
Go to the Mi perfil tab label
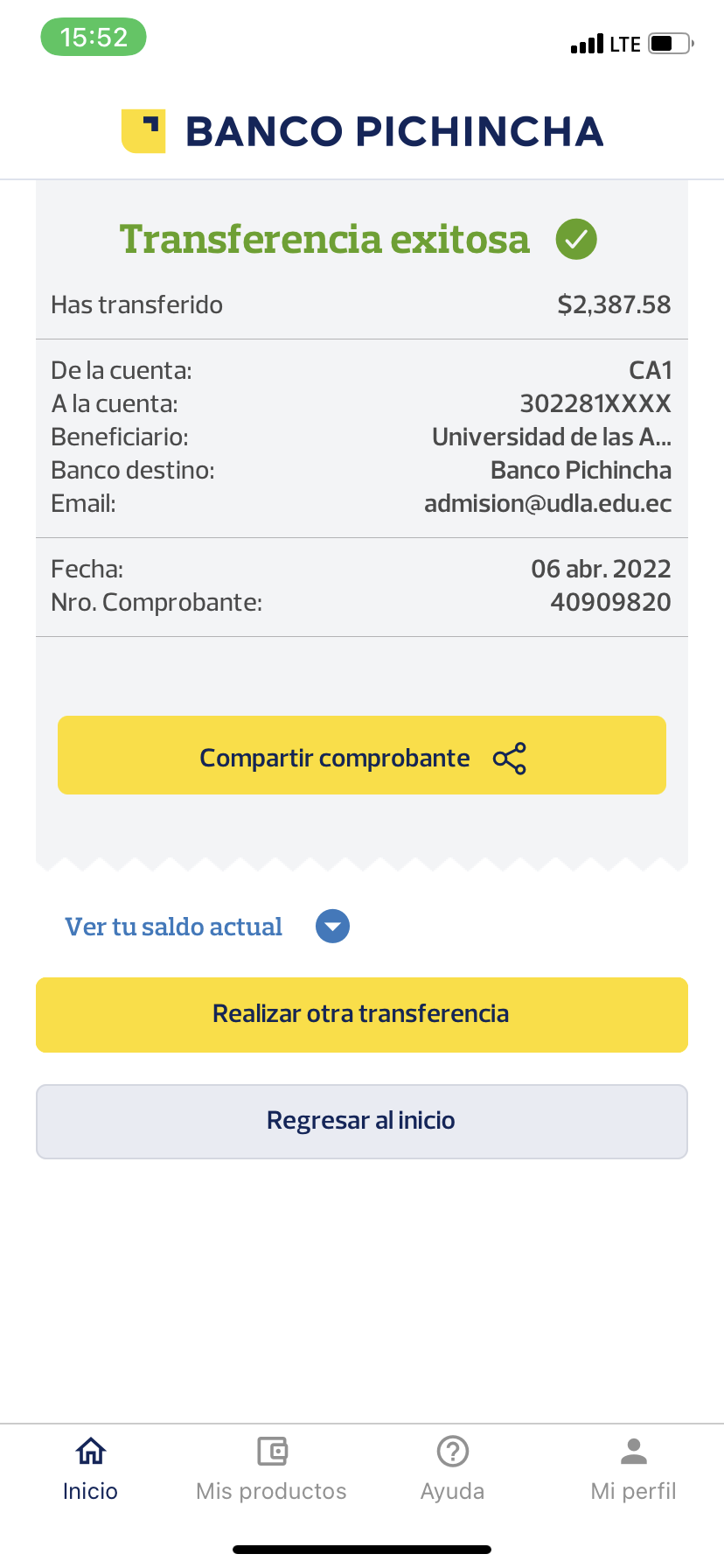coord(633,1491)
